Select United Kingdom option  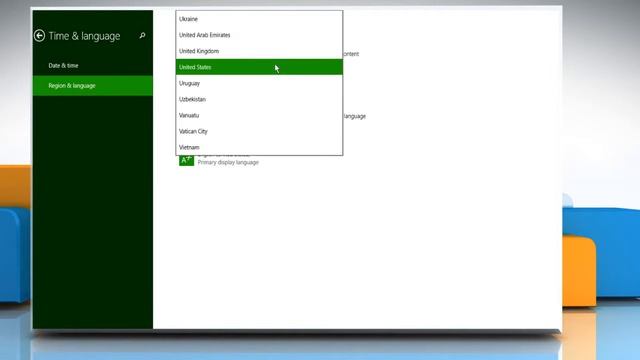point(259,51)
